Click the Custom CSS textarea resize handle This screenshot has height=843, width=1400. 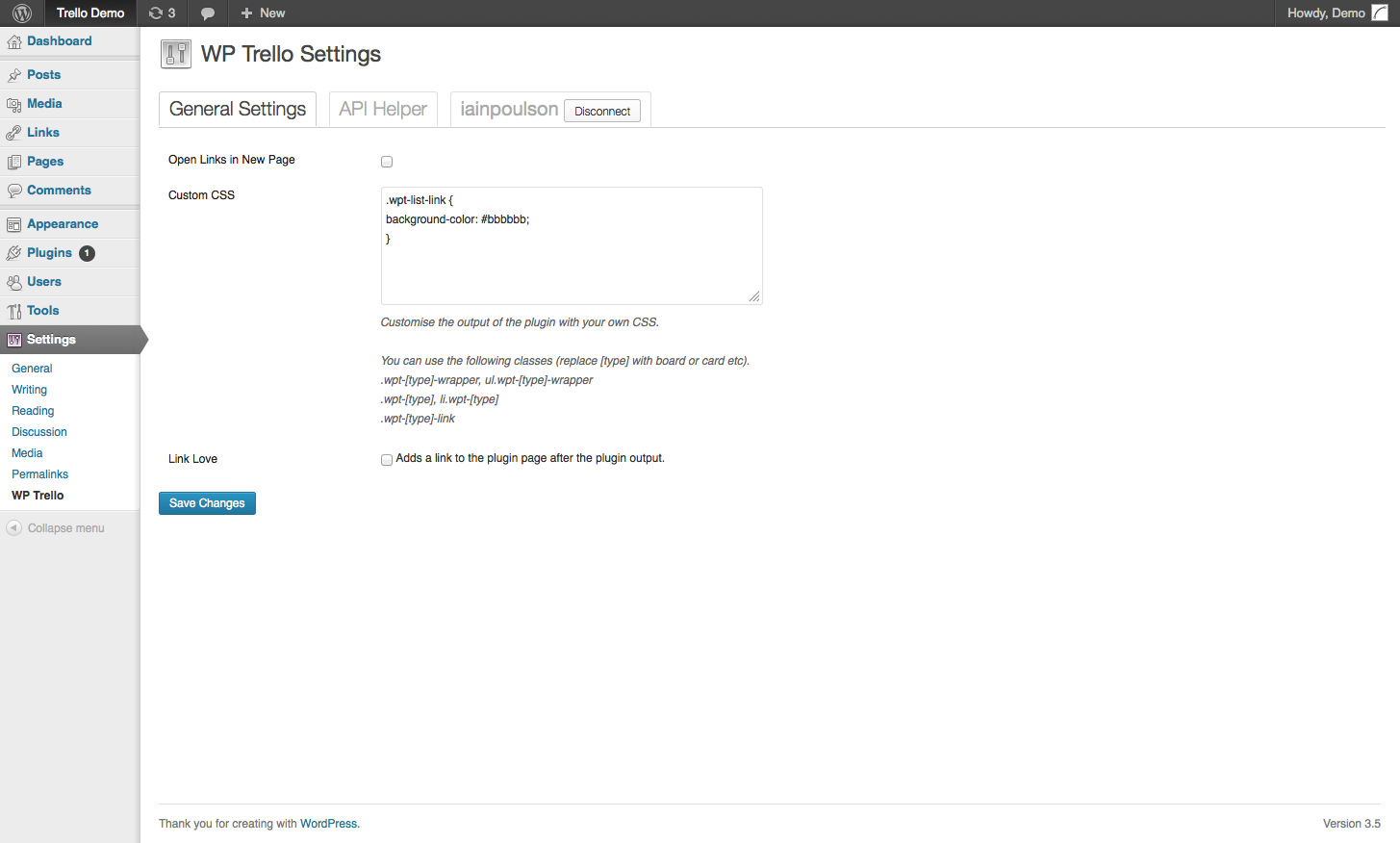754,296
